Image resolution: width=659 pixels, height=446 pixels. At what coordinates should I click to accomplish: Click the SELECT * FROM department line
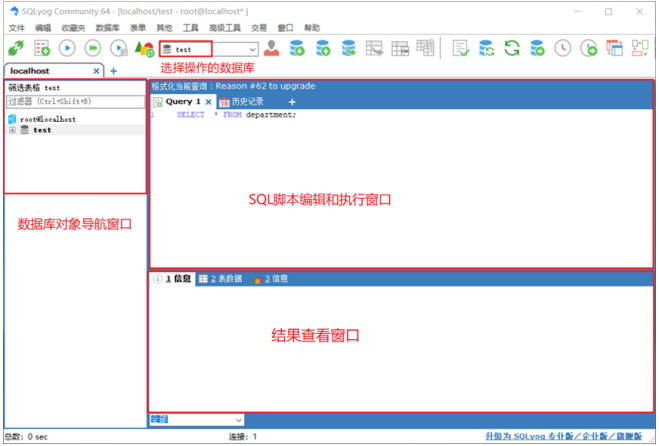click(x=236, y=115)
